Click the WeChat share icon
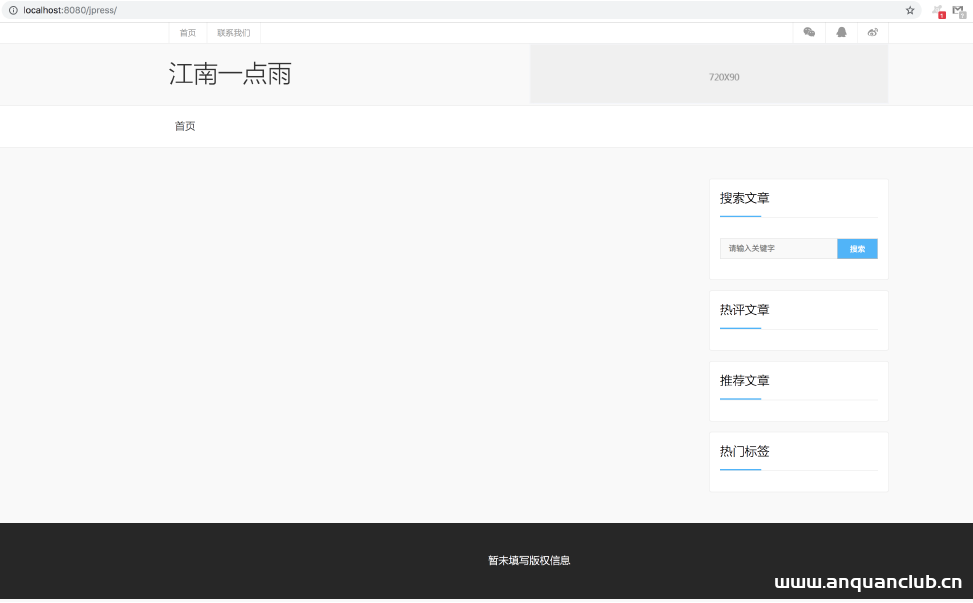This screenshot has width=973, height=603. 809,32
